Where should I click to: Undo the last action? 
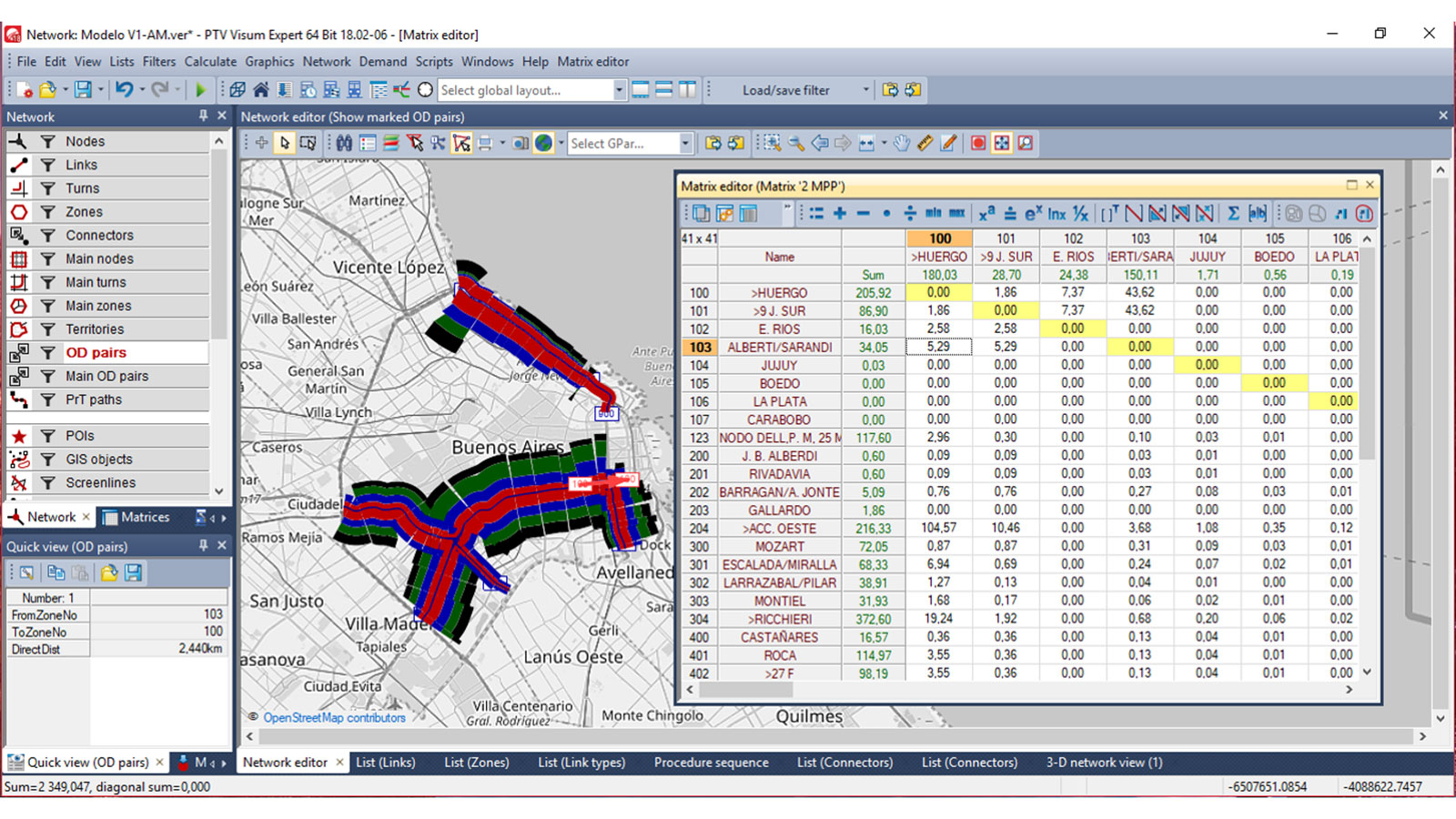click(125, 89)
